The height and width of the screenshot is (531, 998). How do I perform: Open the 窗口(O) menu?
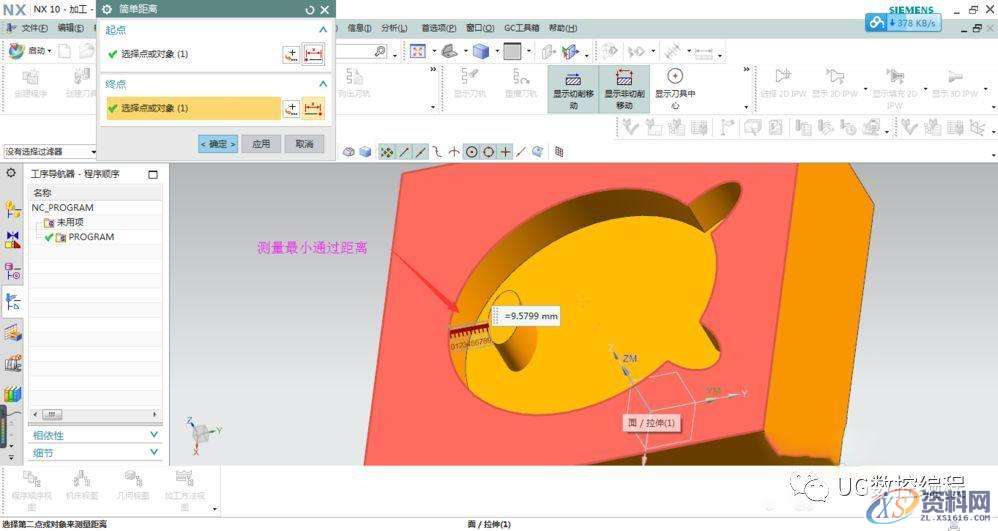(x=480, y=28)
